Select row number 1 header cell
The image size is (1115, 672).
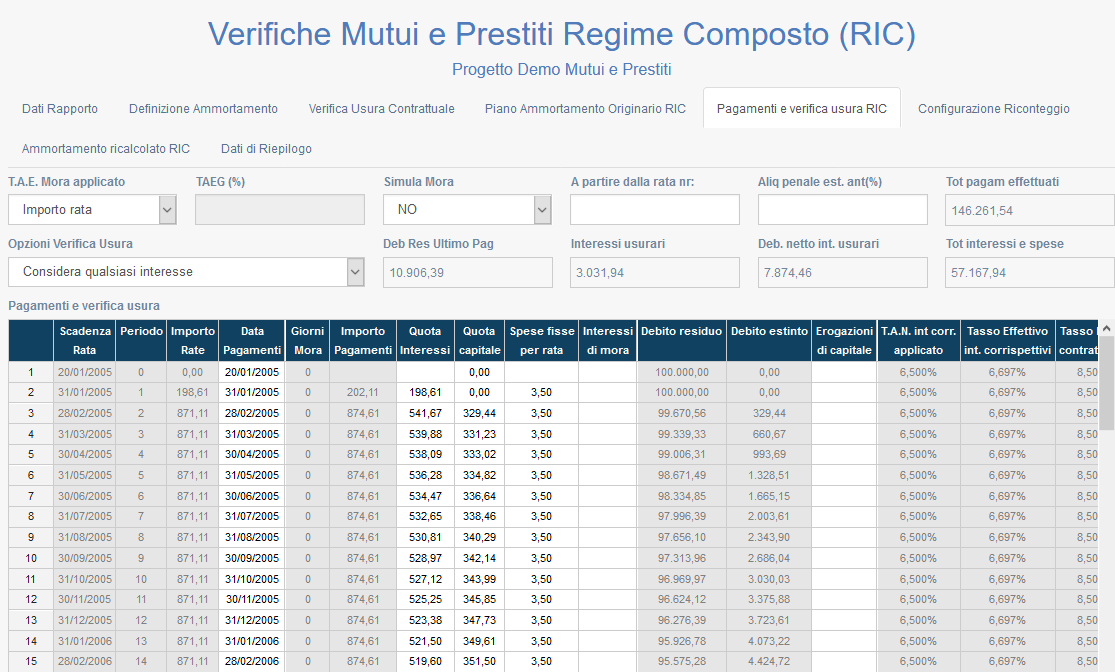click(x=31, y=372)
